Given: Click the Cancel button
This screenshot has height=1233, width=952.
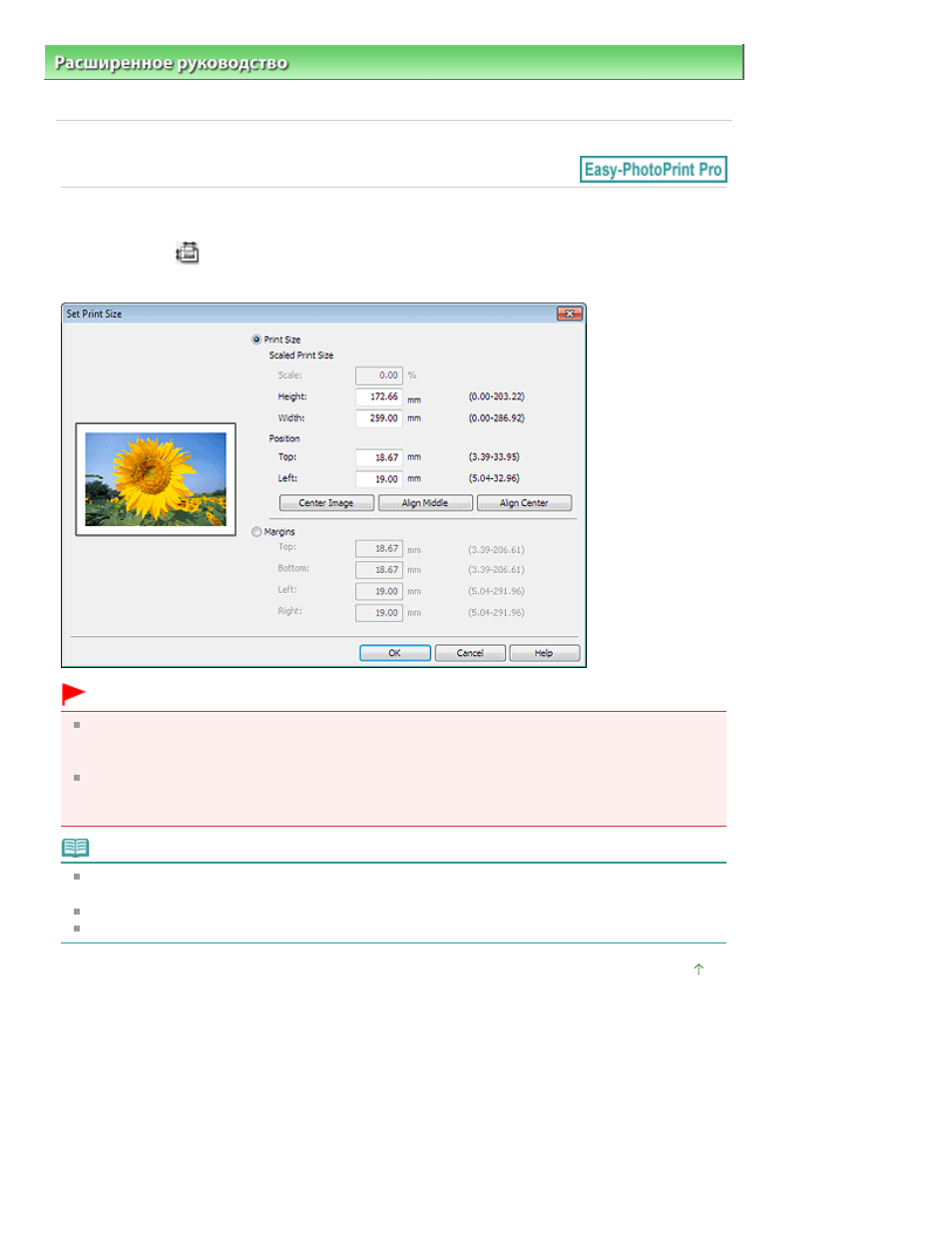Looking at the screenshot, I should pyautogui.click(x=470, y=653).
